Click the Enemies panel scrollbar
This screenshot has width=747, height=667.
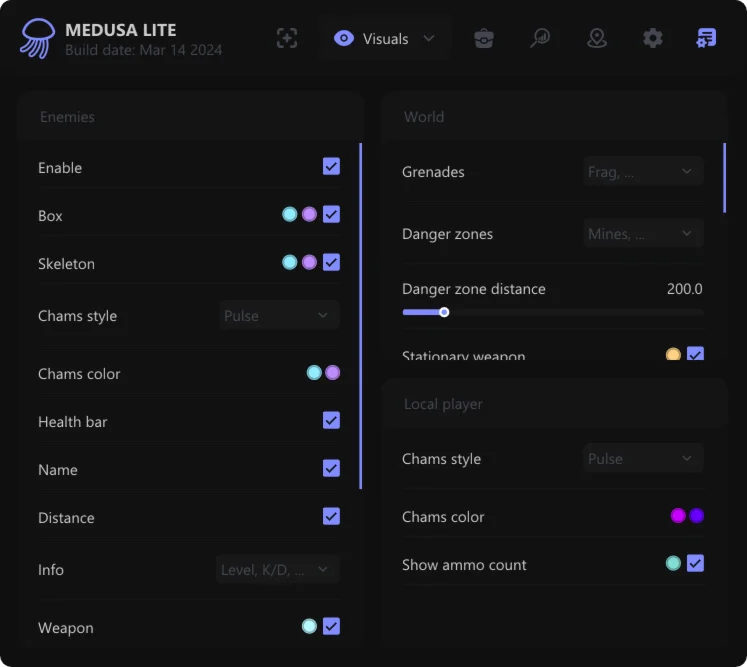pos(360,316)
